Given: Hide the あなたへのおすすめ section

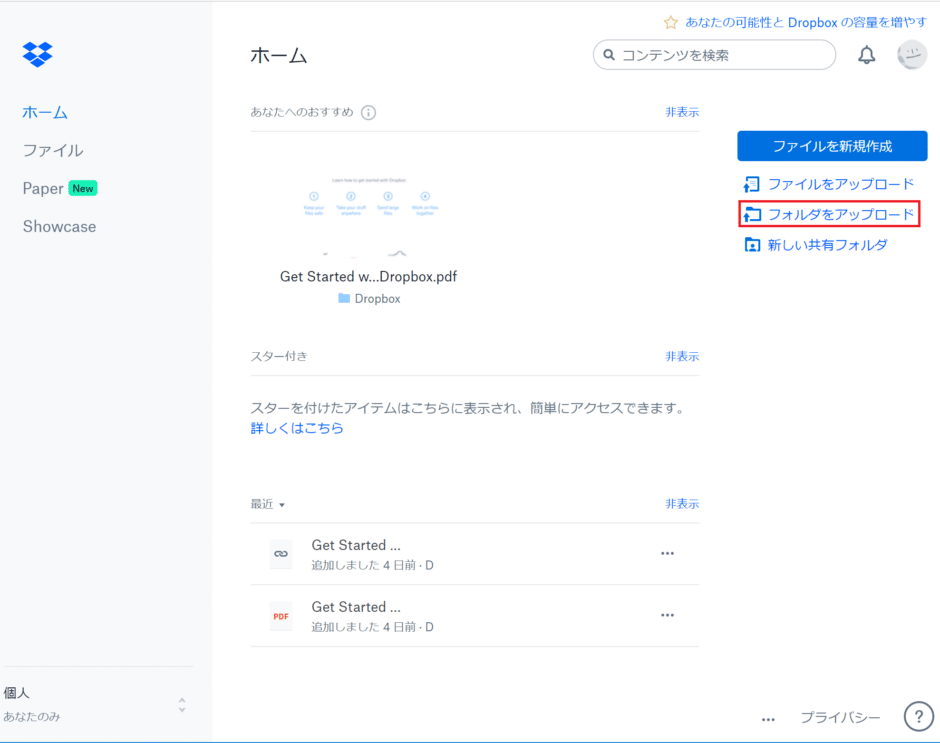Looking at the screenshot, I should (682, 112).
